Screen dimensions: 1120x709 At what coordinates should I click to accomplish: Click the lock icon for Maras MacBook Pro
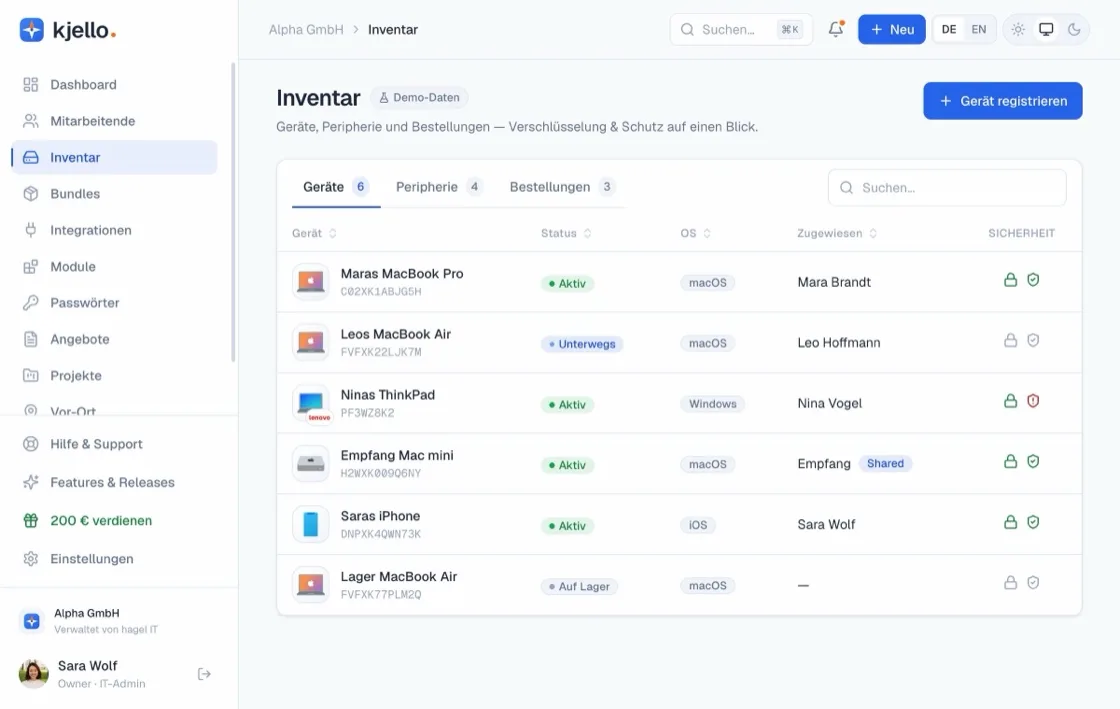(x=1010, y=280)
